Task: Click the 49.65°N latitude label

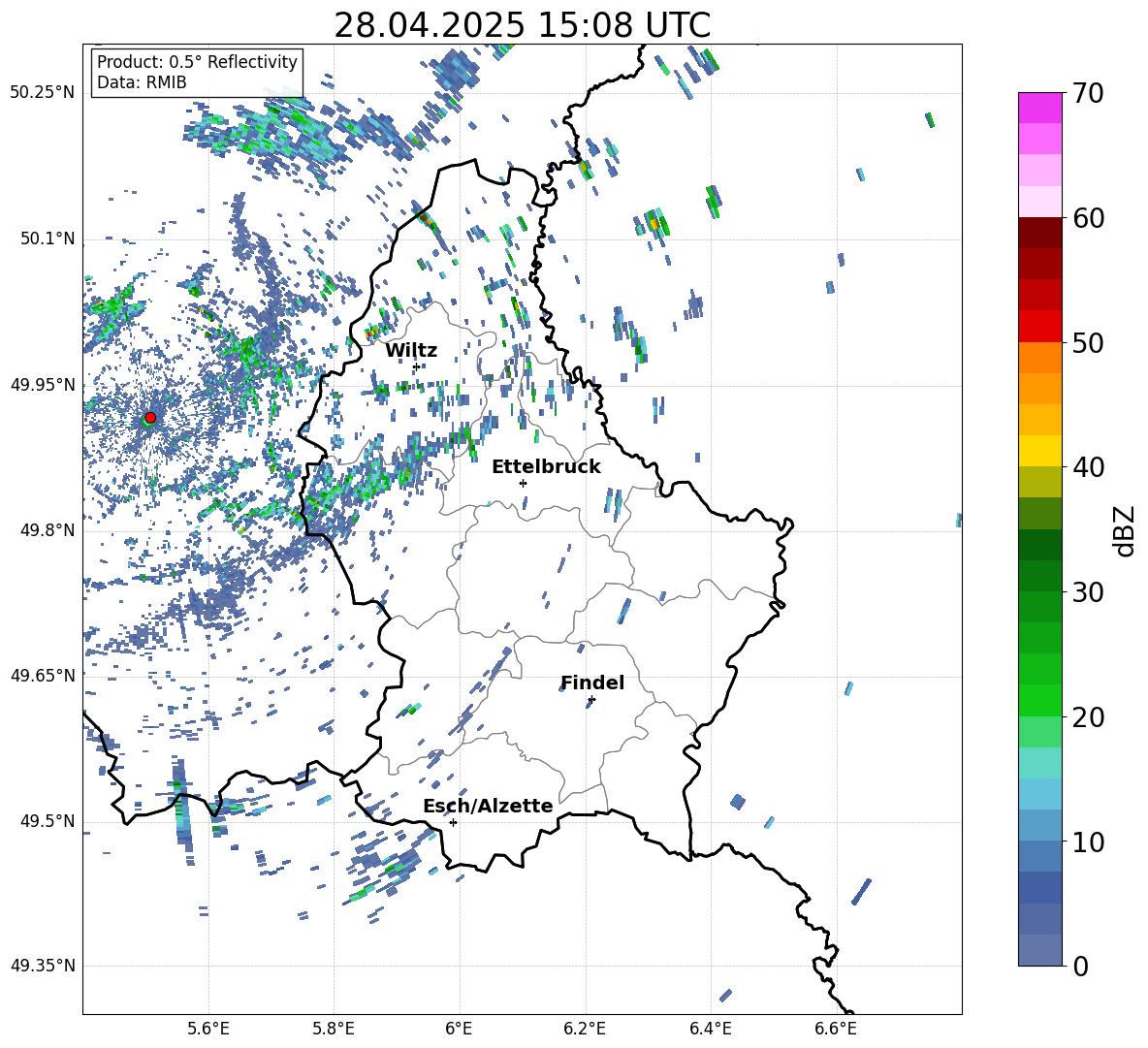Action: (43, 675)
